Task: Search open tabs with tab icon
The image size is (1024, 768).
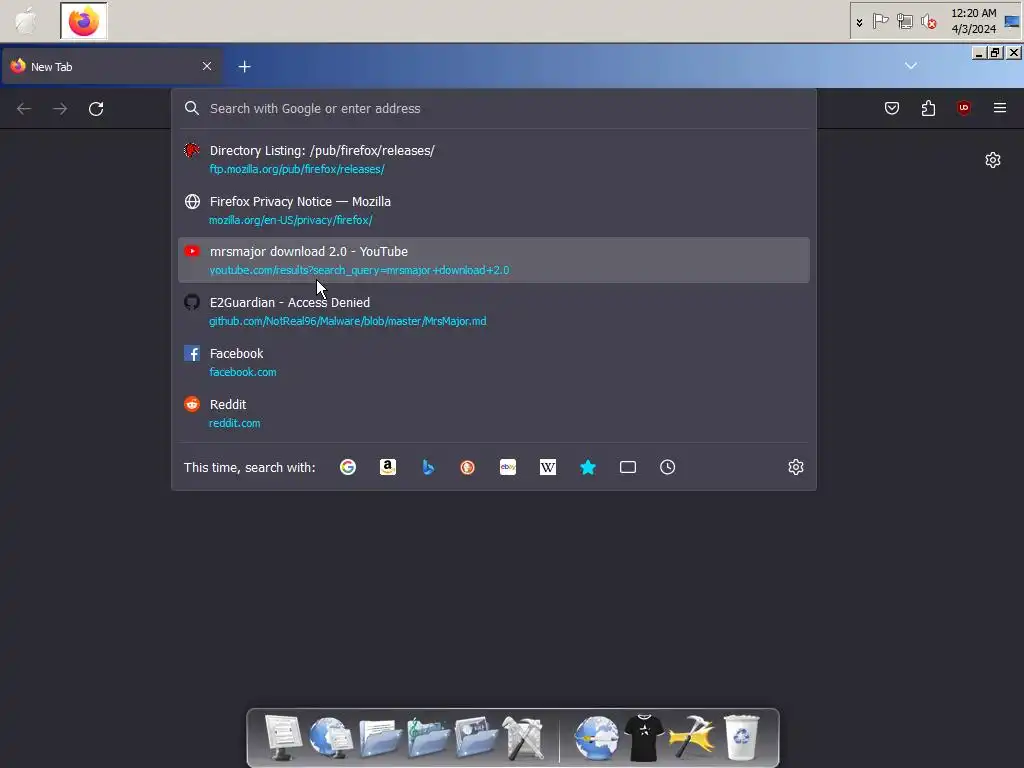Action: pyautogui.click(x=628, y=467)
